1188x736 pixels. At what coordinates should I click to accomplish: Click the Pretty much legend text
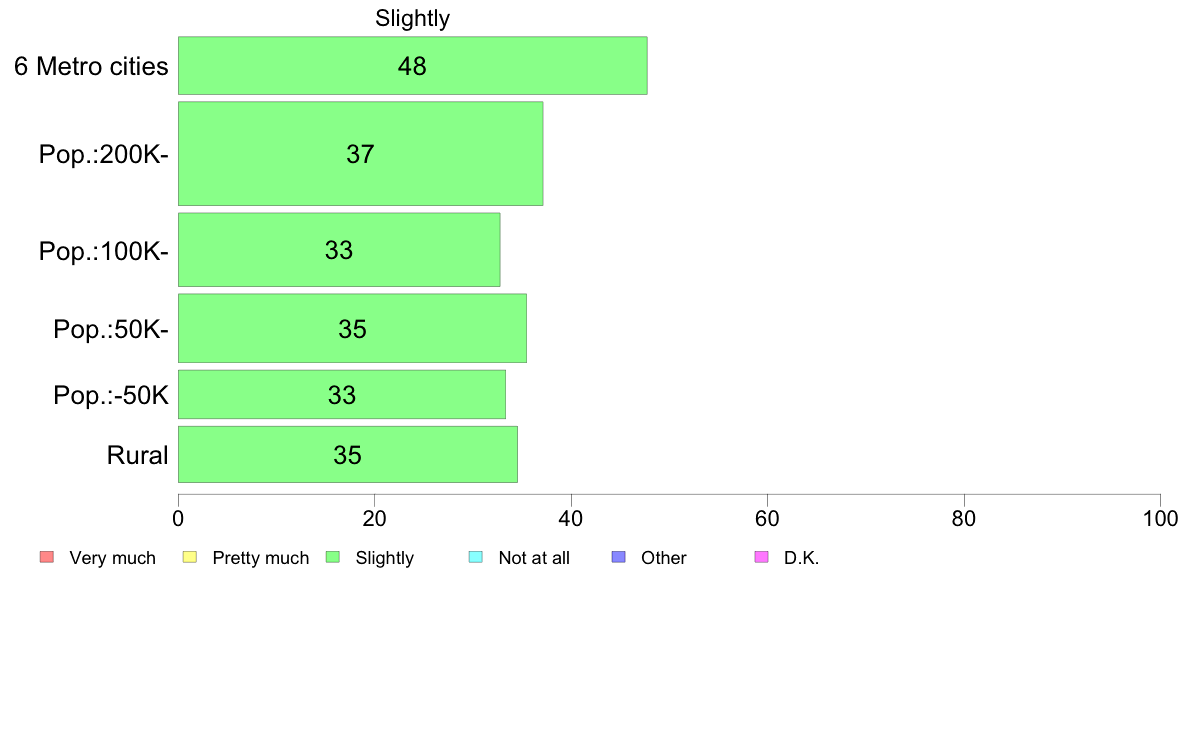point(261,558)
